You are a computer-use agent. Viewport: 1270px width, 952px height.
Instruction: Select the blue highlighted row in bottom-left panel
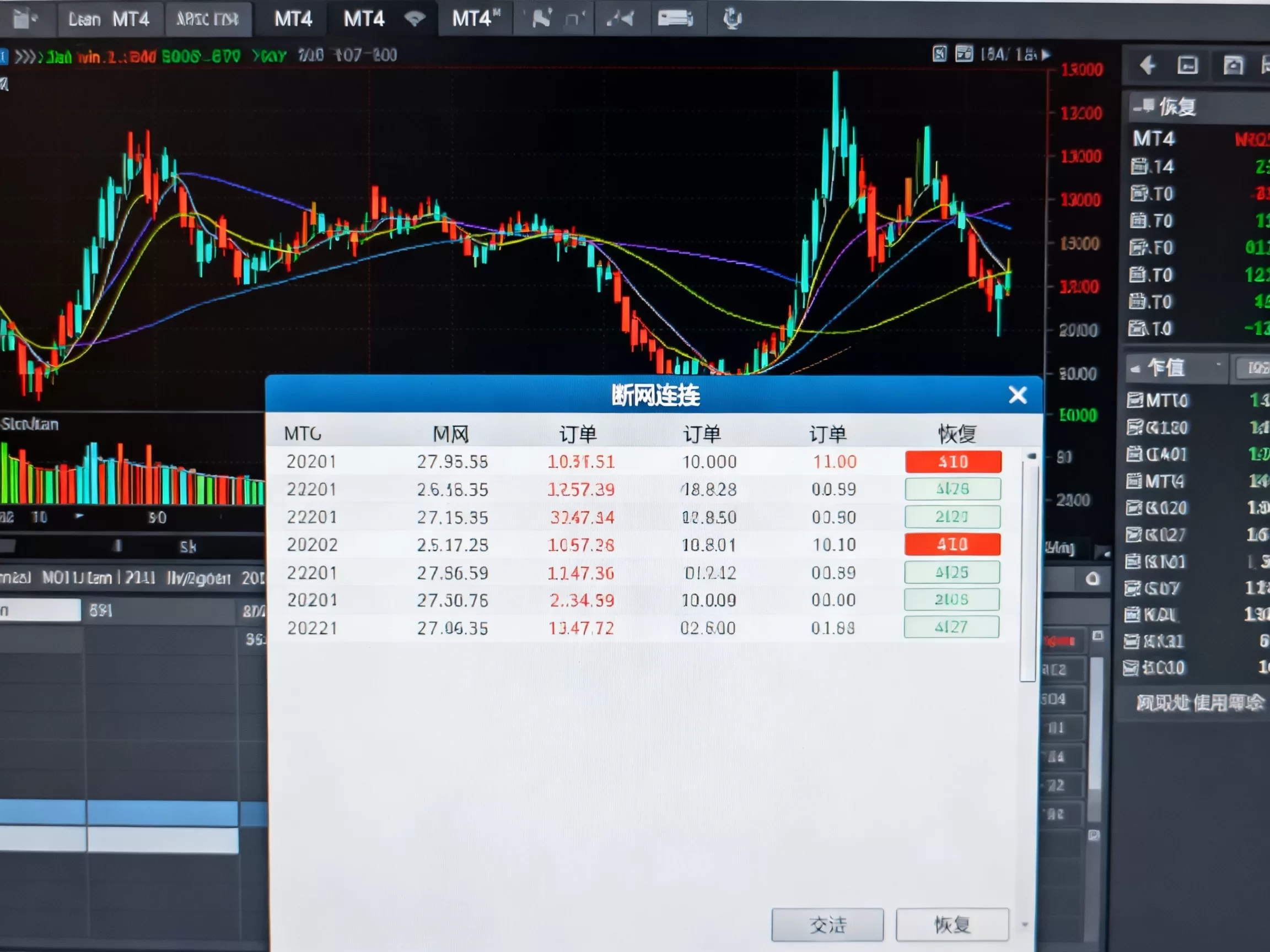(133, 813)
